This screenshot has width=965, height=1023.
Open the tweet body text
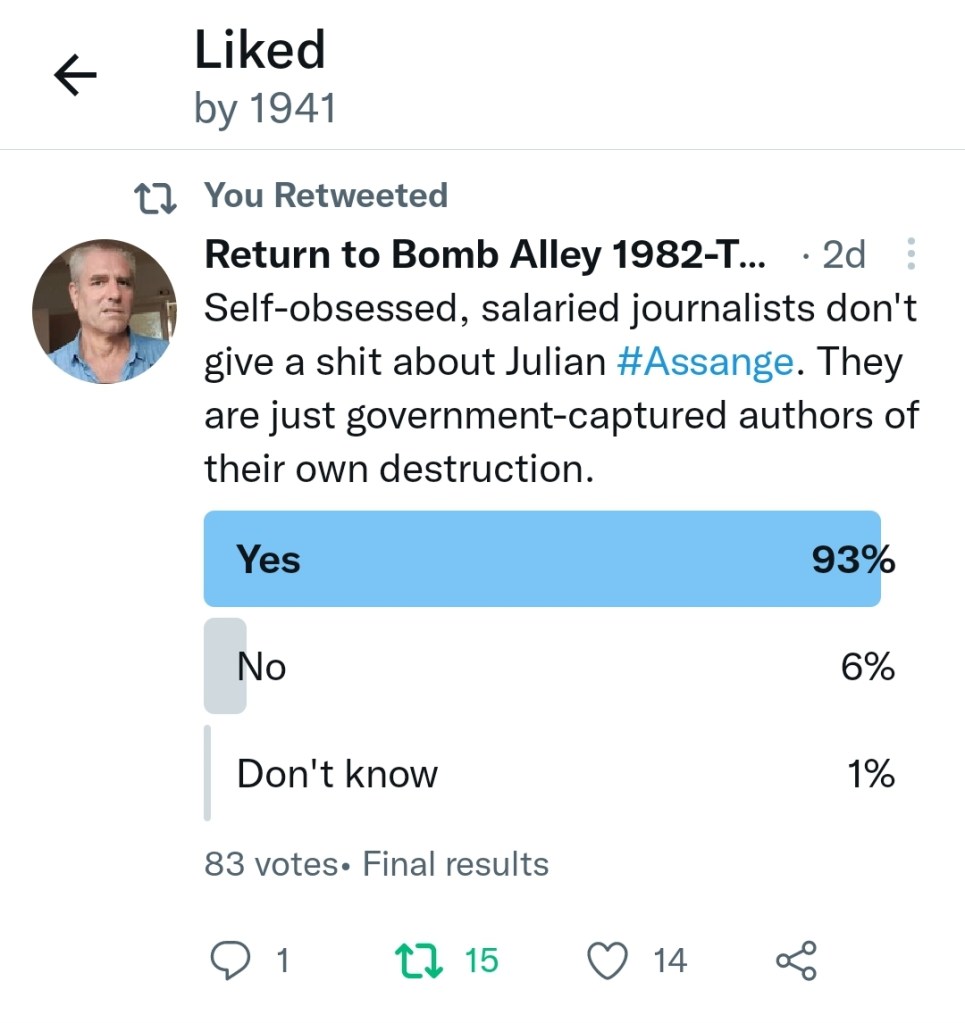(560, 413)
